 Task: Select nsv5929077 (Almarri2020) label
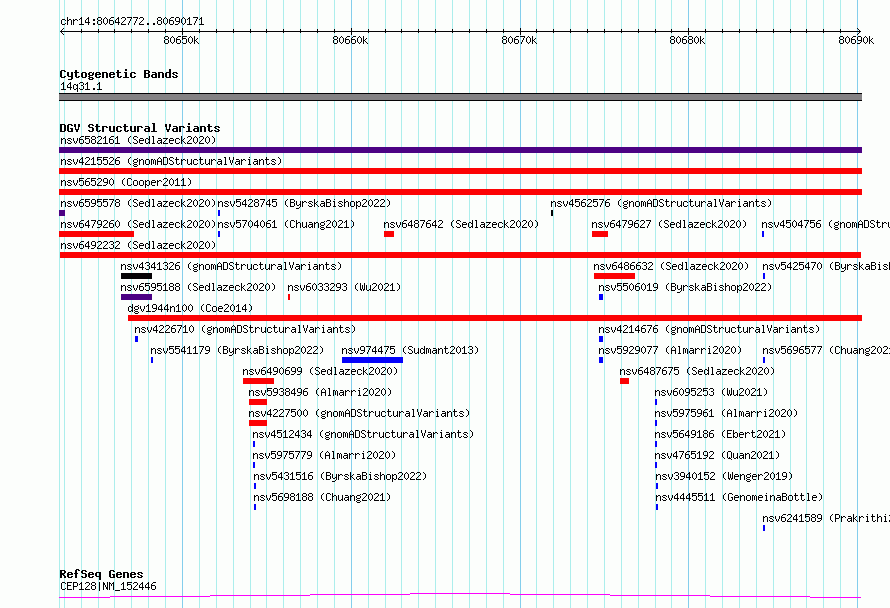point(670,350)
